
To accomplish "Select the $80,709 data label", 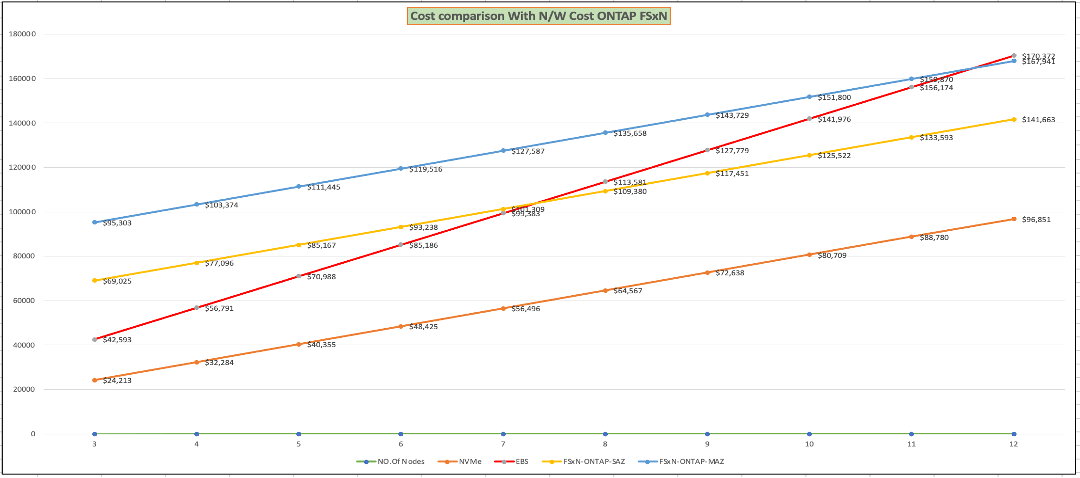I will (x=831, y=256).
